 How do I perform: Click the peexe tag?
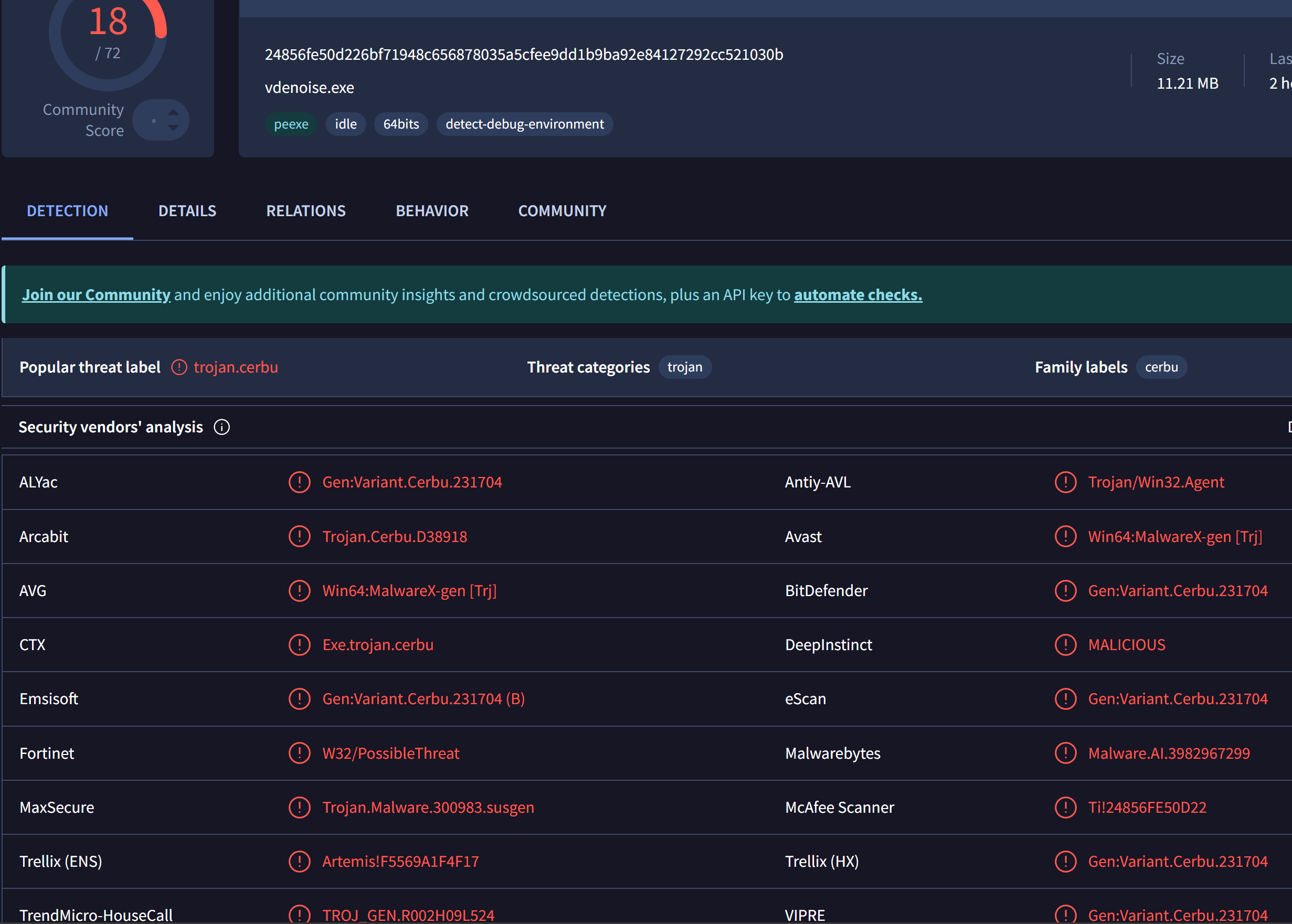(x=291, y=124)
